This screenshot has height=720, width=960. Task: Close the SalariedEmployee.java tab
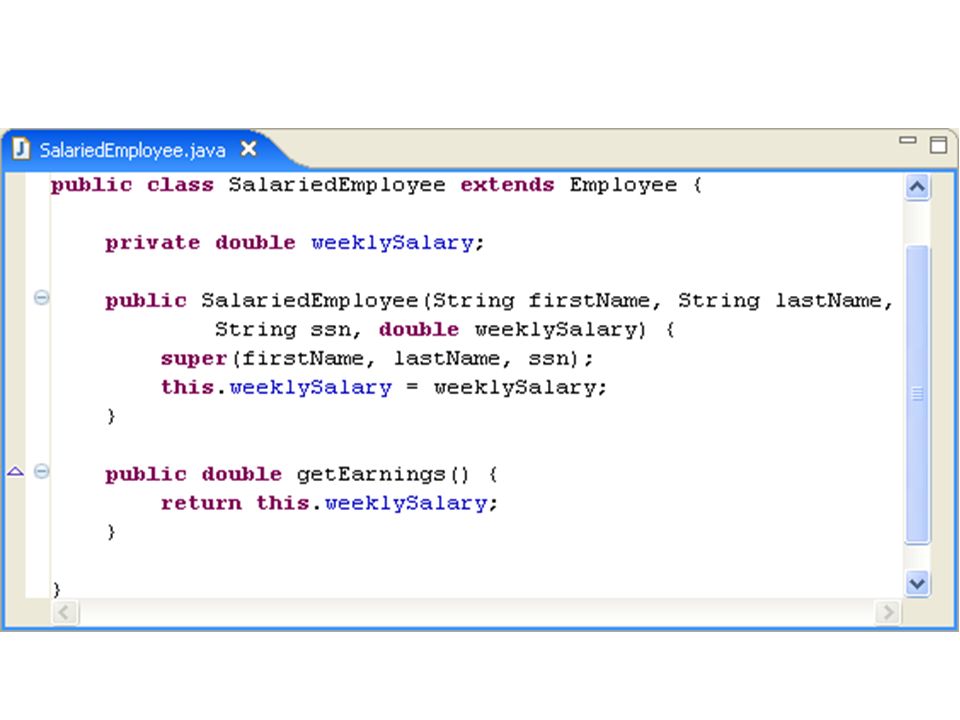[x=249, y=149]
